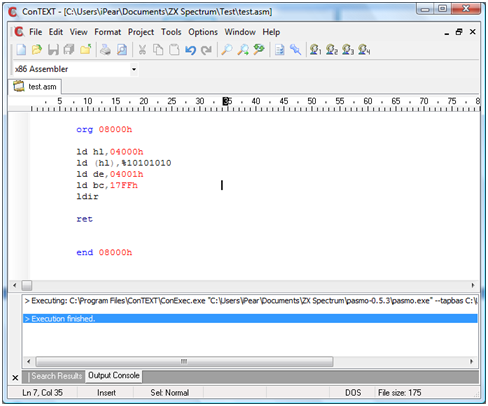Select the test.asm file tab
Image resolution: width=488 pixels, height=406 pixels.
click(x=35, y=87)
